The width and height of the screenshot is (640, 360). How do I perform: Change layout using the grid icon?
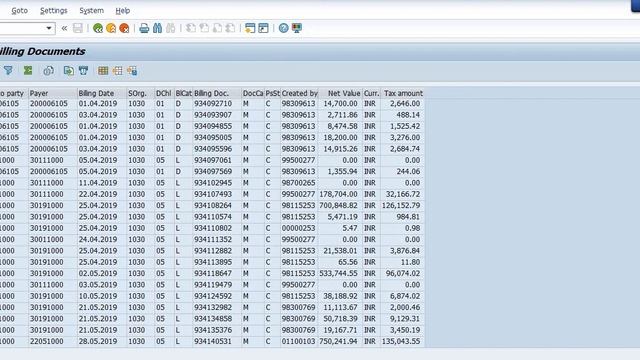point(103,71)
